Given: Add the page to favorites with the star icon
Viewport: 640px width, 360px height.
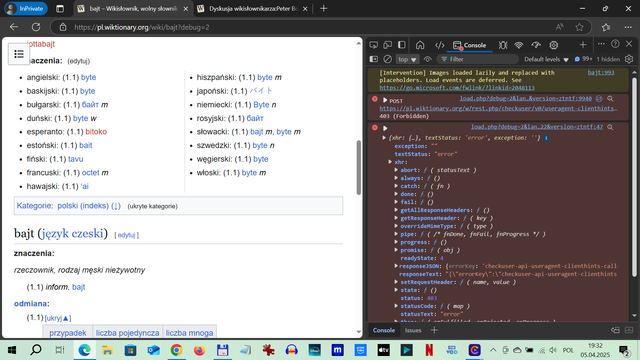Looking at the screenshot, I should click(579, 27).
